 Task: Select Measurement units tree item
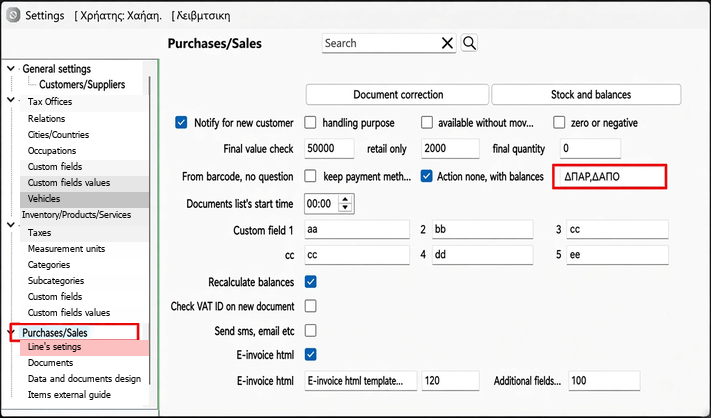[x=66, y=248]
